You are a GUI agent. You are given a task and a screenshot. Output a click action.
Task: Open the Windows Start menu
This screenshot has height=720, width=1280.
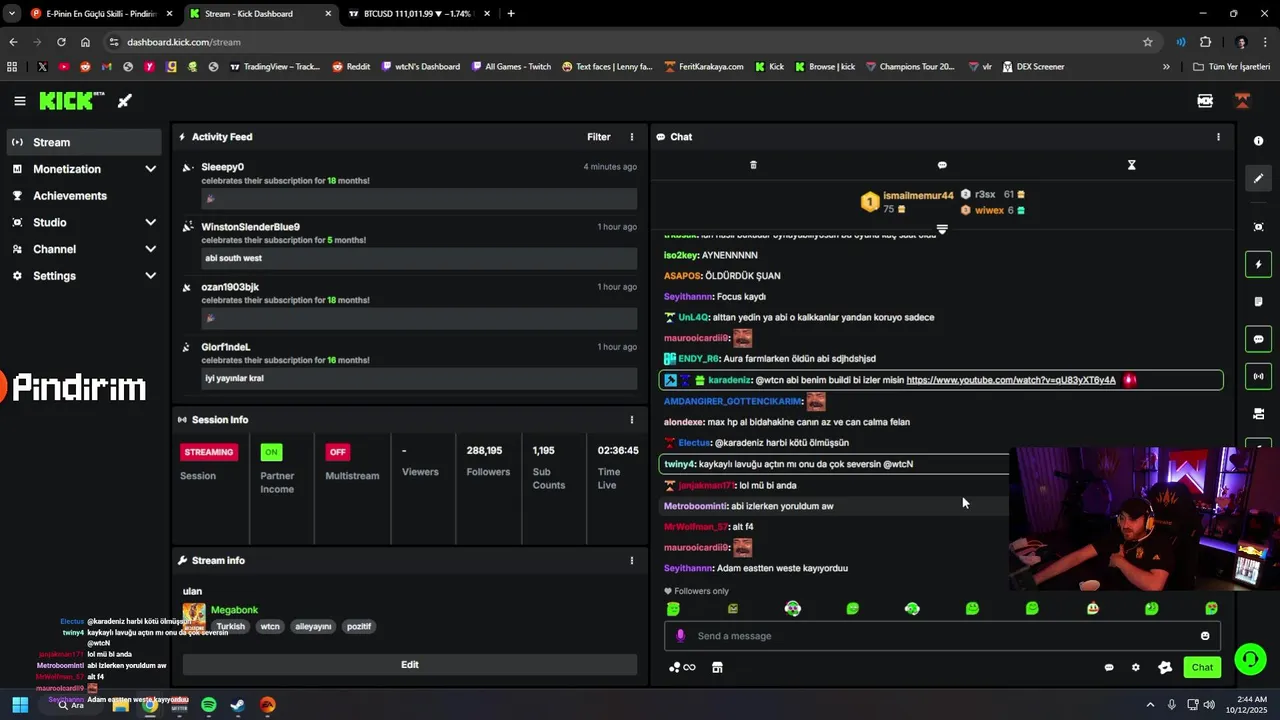[x=20, y=705]
